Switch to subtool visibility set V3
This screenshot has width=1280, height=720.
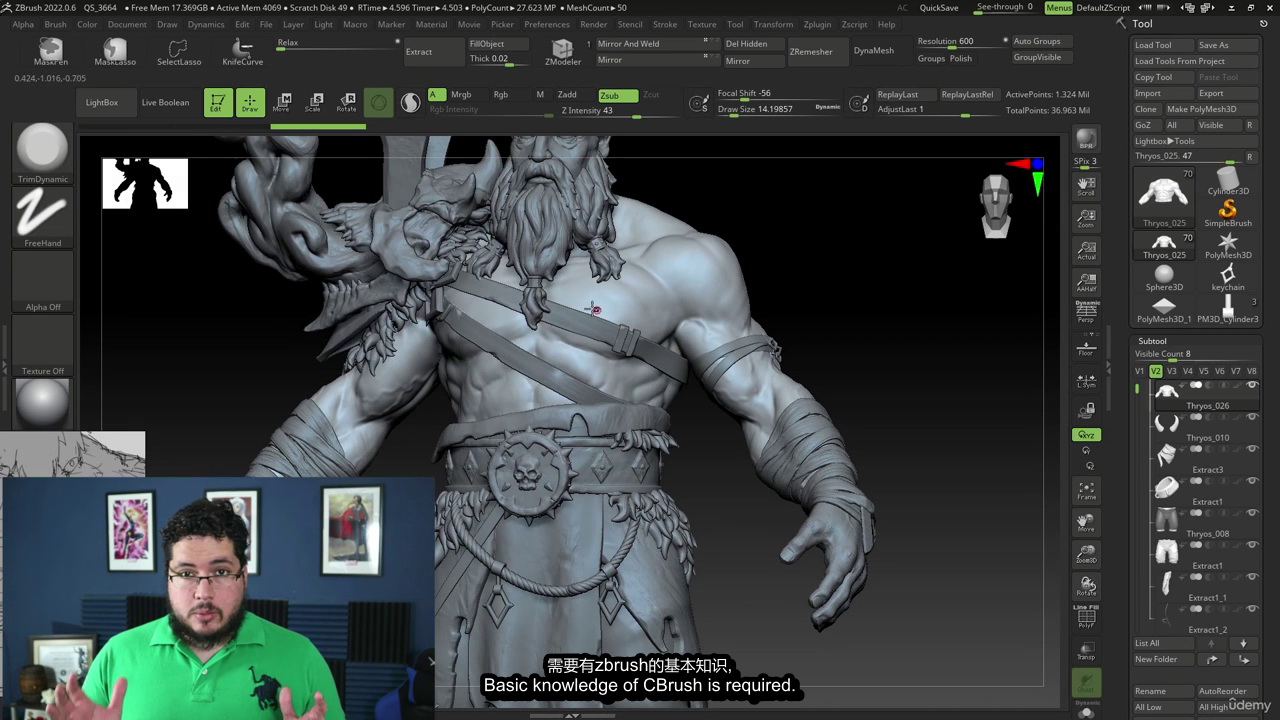click(x=1171, y=371)
